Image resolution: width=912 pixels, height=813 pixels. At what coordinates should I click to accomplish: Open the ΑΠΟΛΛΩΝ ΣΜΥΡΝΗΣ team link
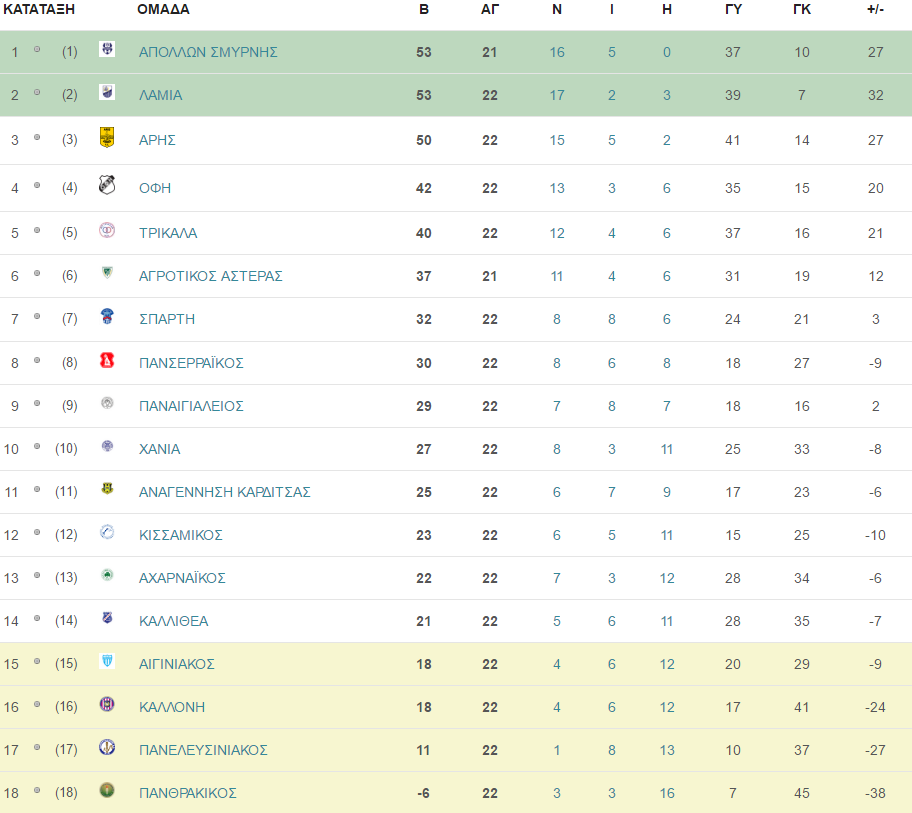click(x=208, y=52)
